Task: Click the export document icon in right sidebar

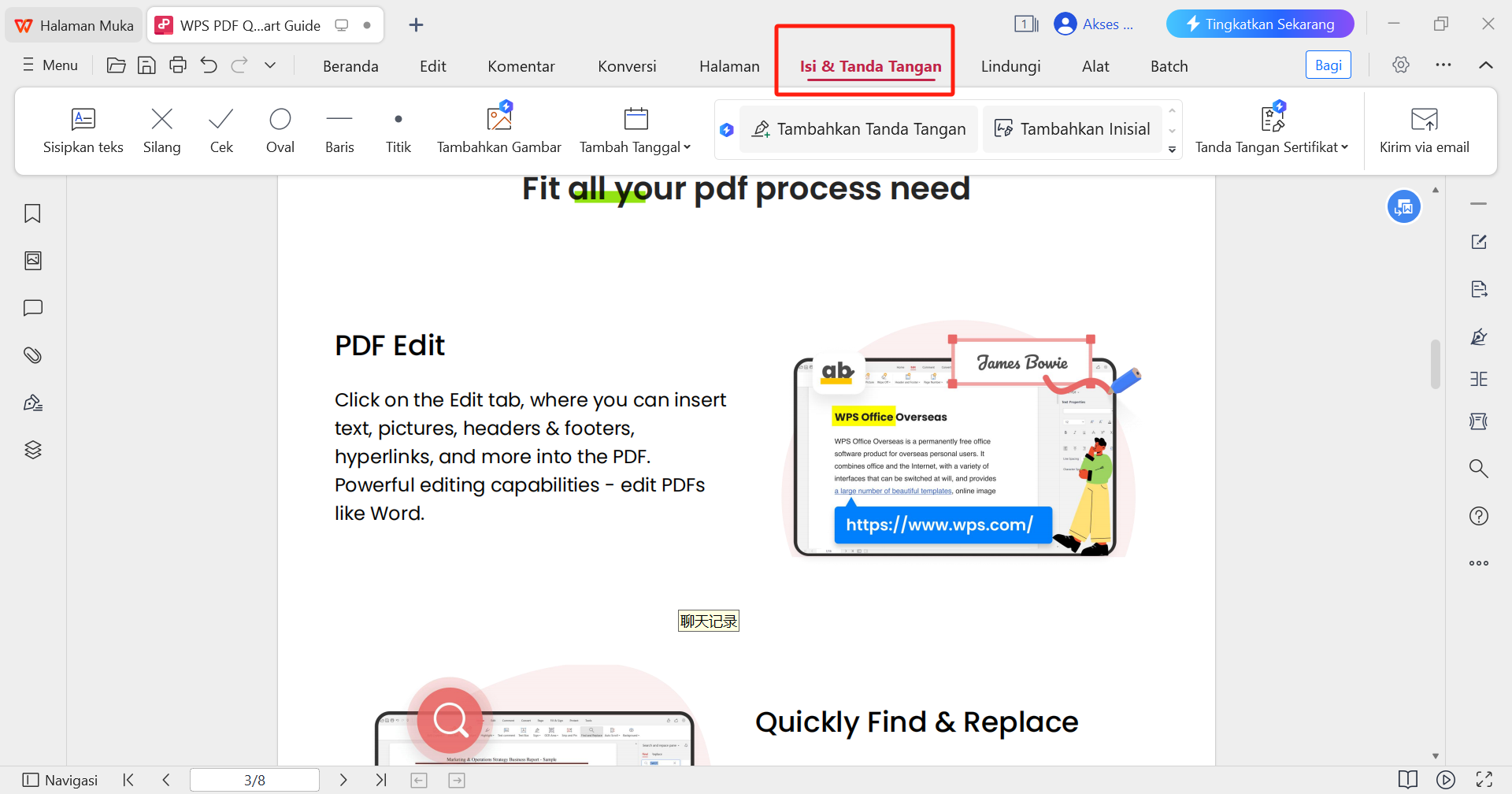Action: pos(1479,289)
